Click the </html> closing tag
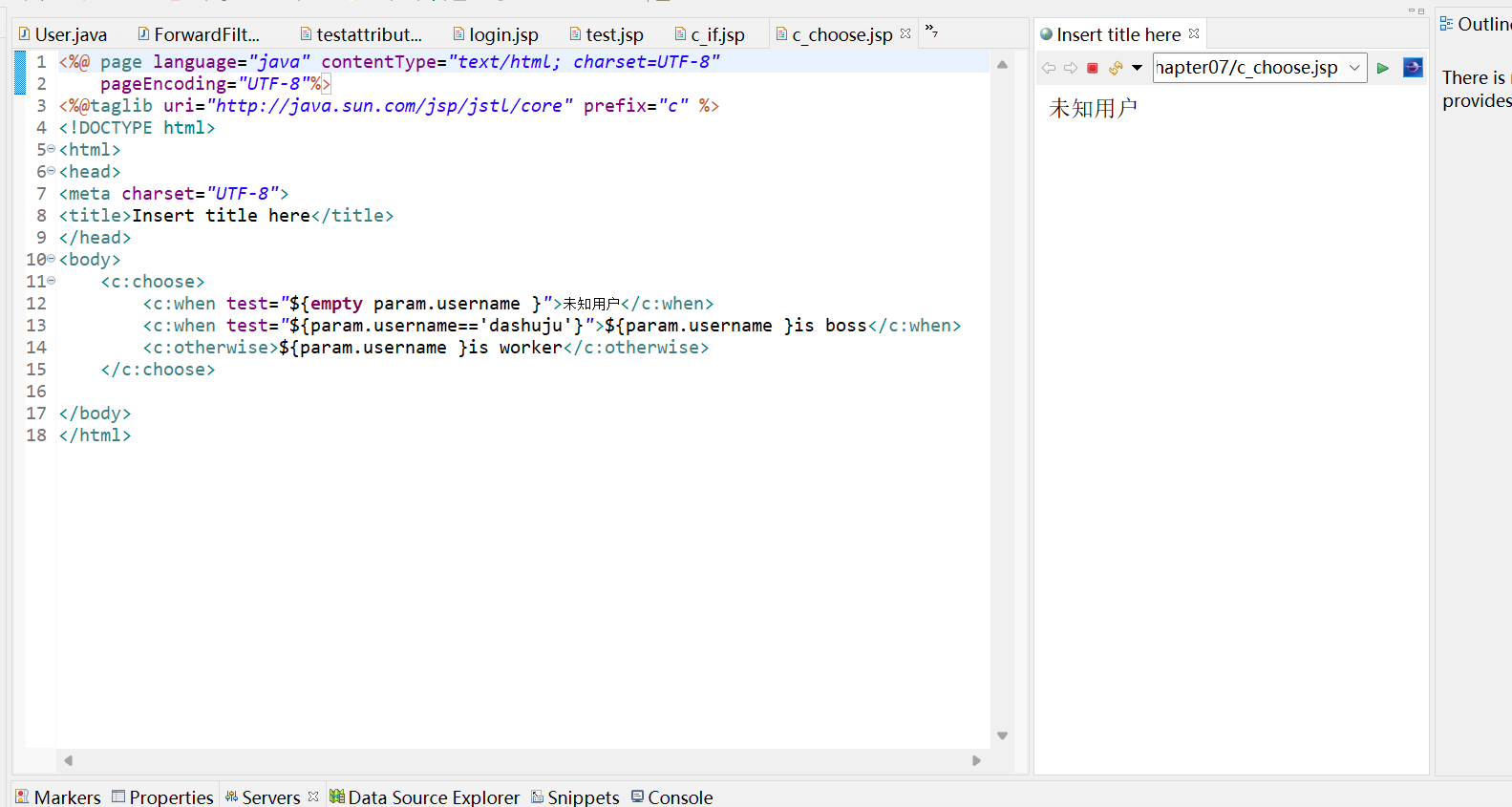 (95, 435)
